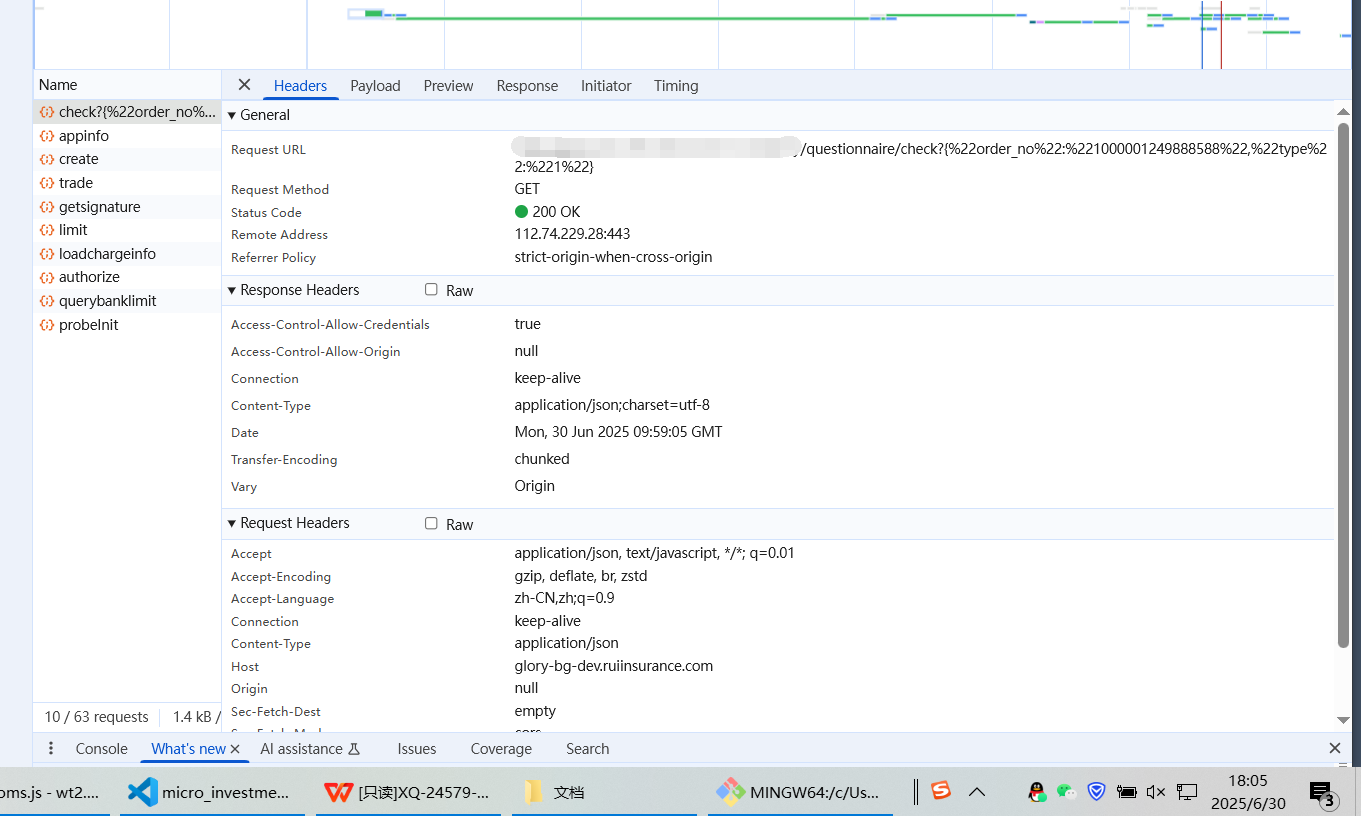Click the JSON icon beside querybanklimit
The image size is (1361, 816).
(47, 301)
